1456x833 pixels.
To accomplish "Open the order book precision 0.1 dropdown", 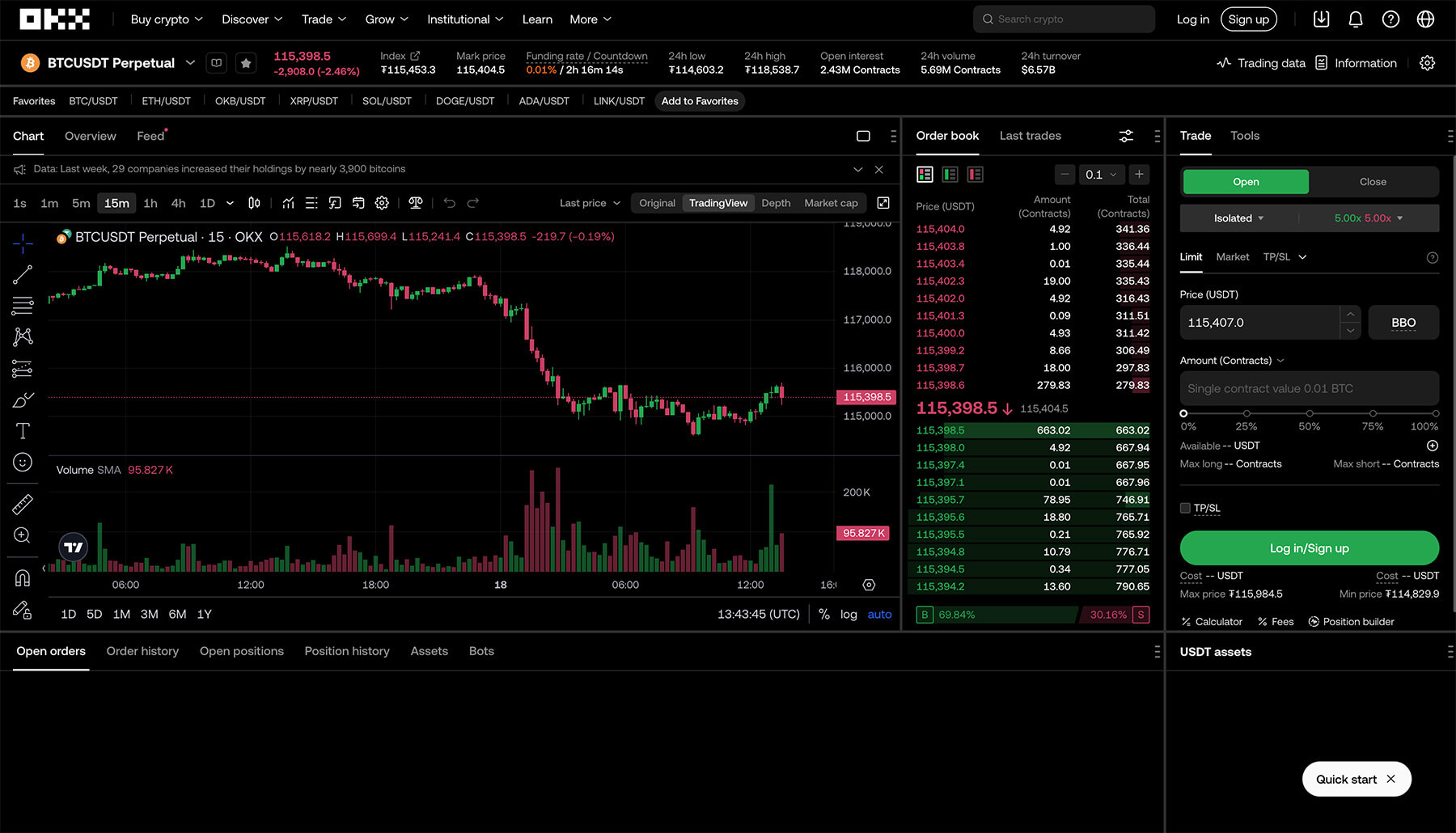I will 1102,174.
